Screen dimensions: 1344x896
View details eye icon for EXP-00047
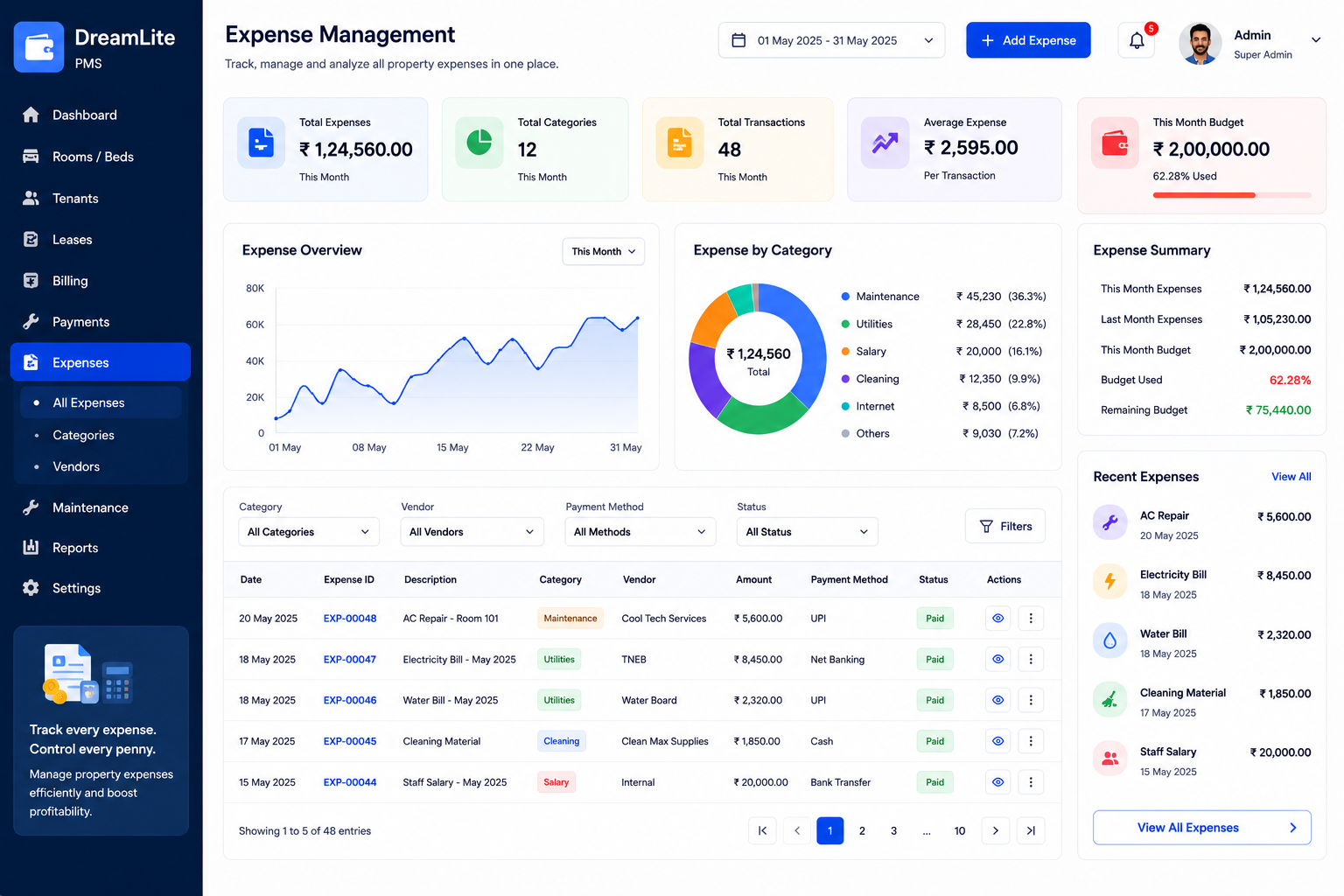coord(997,660)
